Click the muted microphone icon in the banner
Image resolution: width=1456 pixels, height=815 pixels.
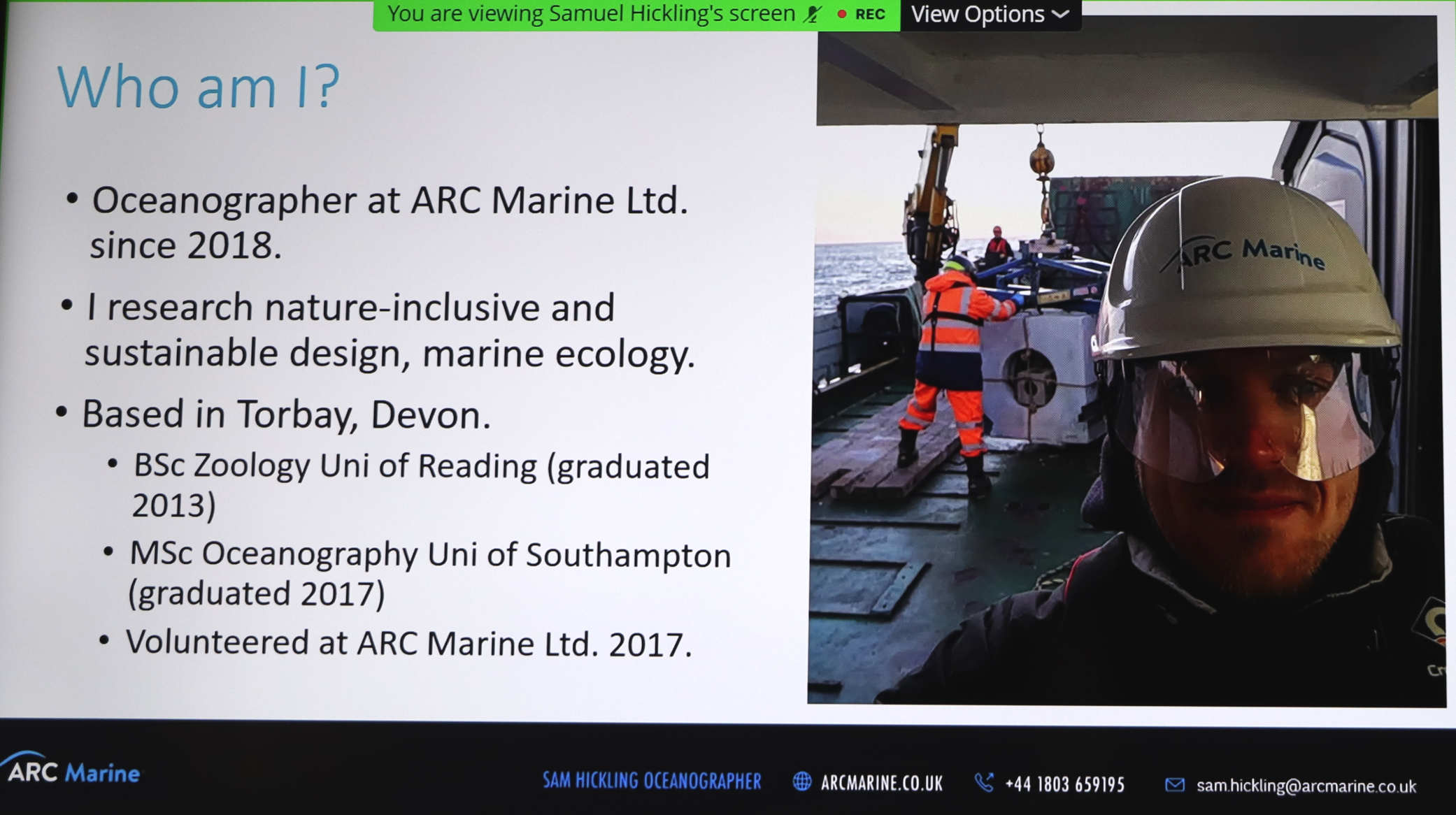812,14
